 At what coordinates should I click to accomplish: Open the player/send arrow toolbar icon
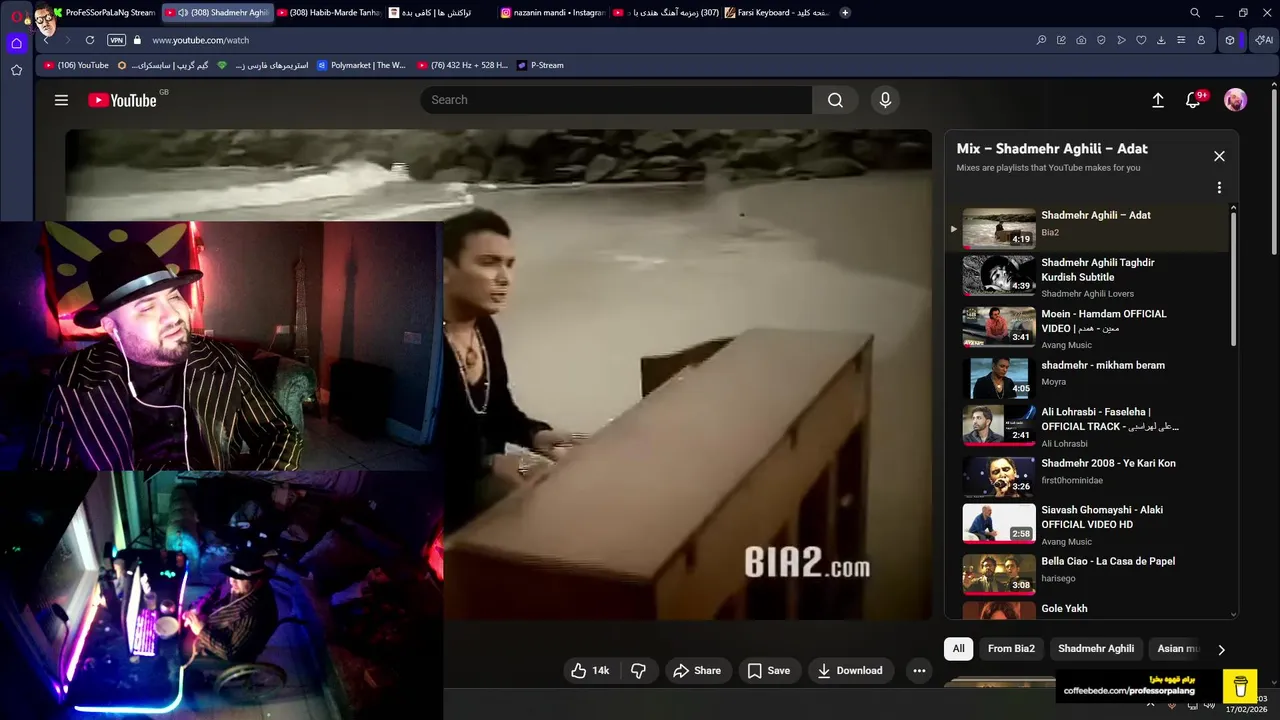1121,40
